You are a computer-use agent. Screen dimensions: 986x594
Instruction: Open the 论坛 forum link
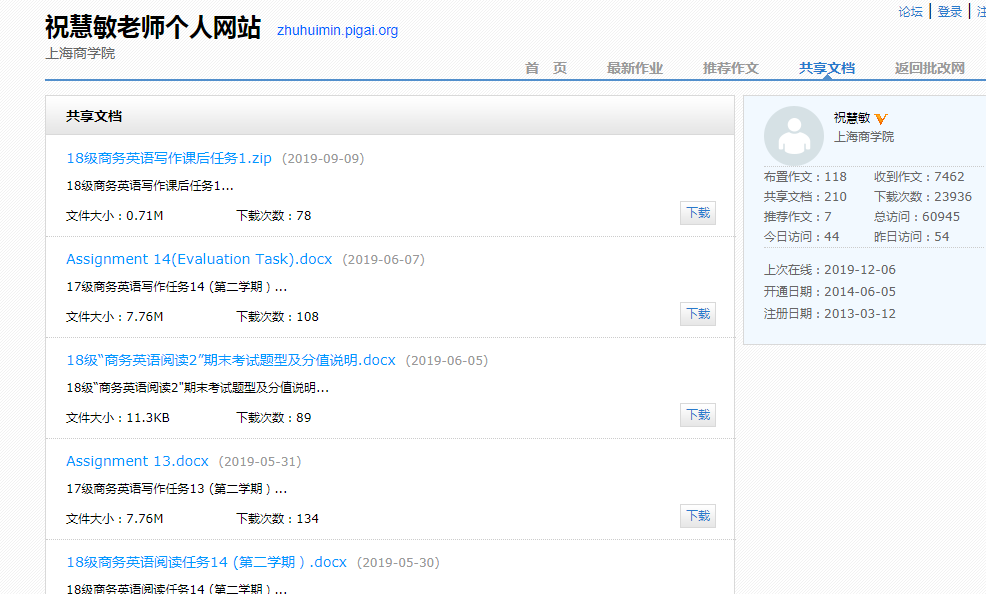tap(910, 12)
